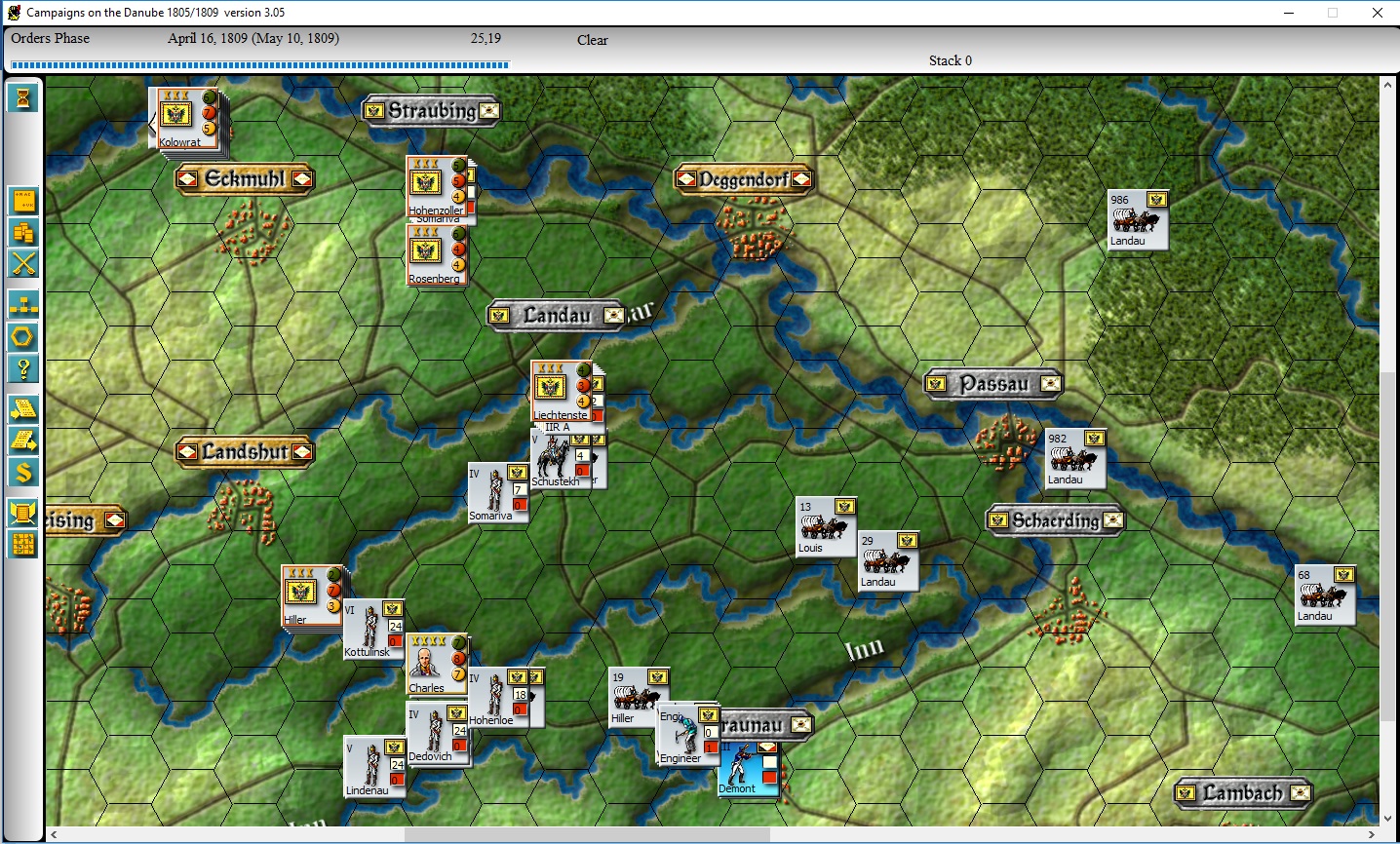Viewport: 1400px width, 844px height.
Task: Click the toolbar icon with FRAC text
Action: tap(23, 201)
